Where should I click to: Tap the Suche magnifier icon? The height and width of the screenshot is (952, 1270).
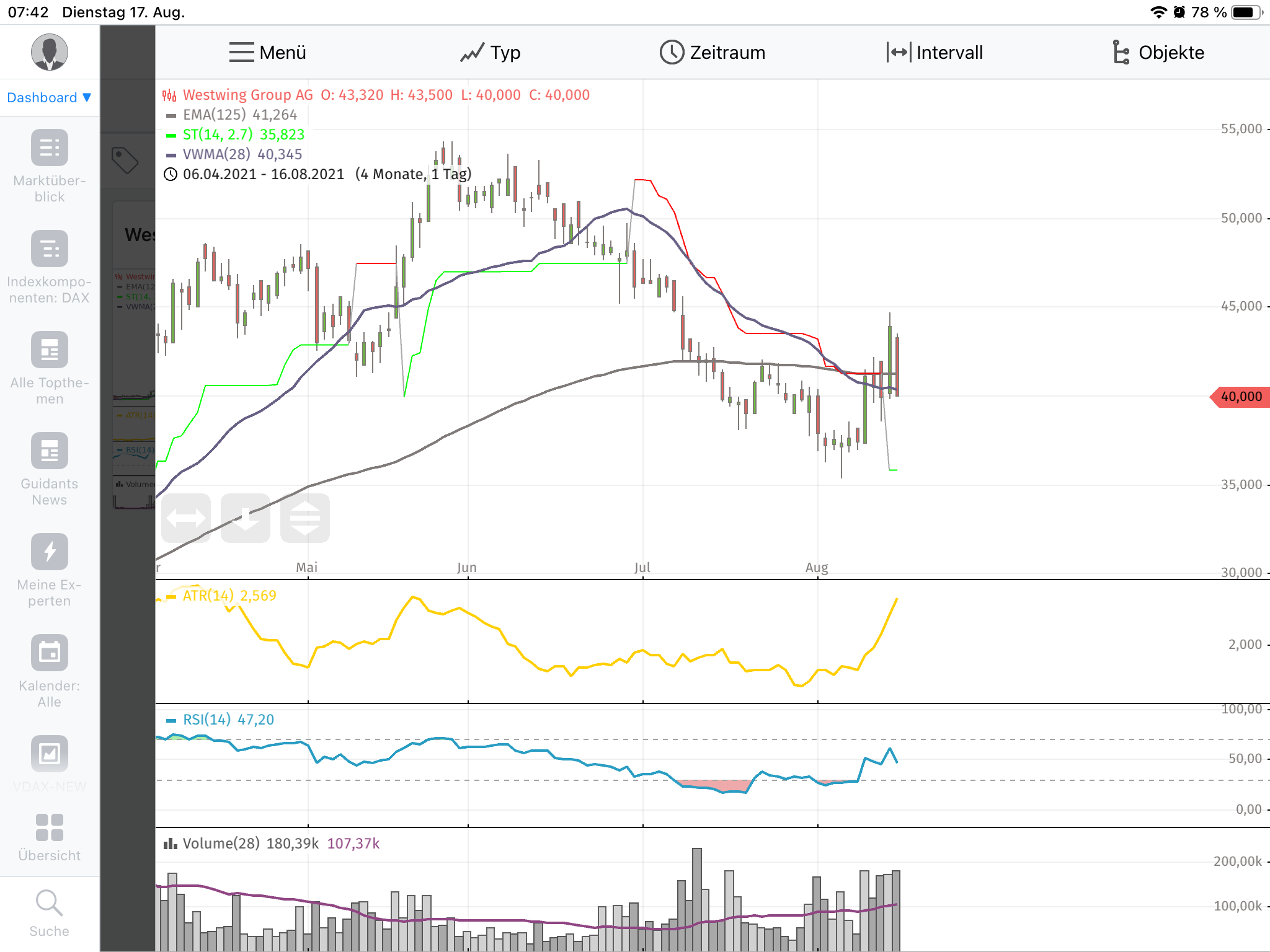49,903
